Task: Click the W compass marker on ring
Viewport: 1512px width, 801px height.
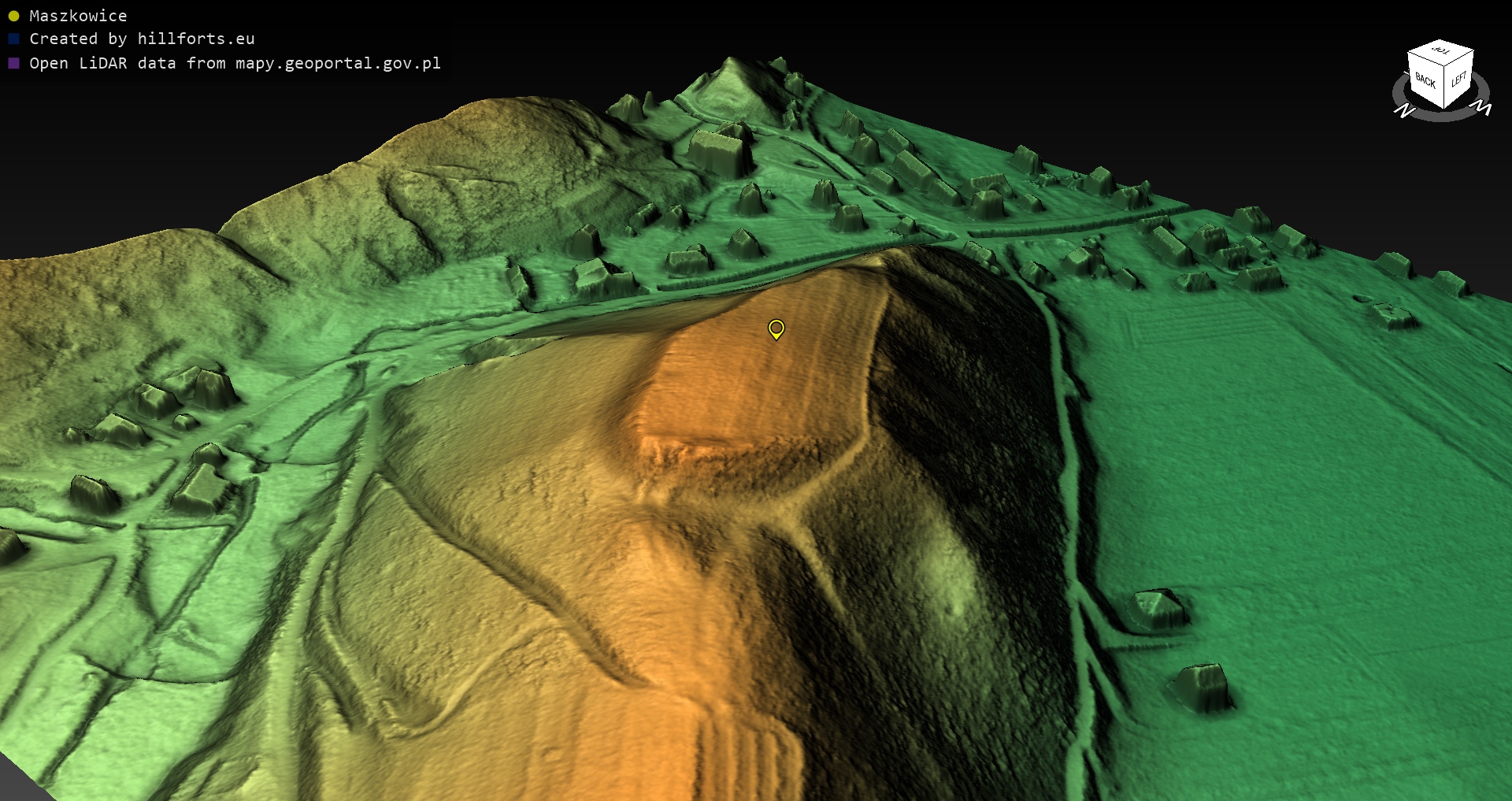Action: (1482, 108)
